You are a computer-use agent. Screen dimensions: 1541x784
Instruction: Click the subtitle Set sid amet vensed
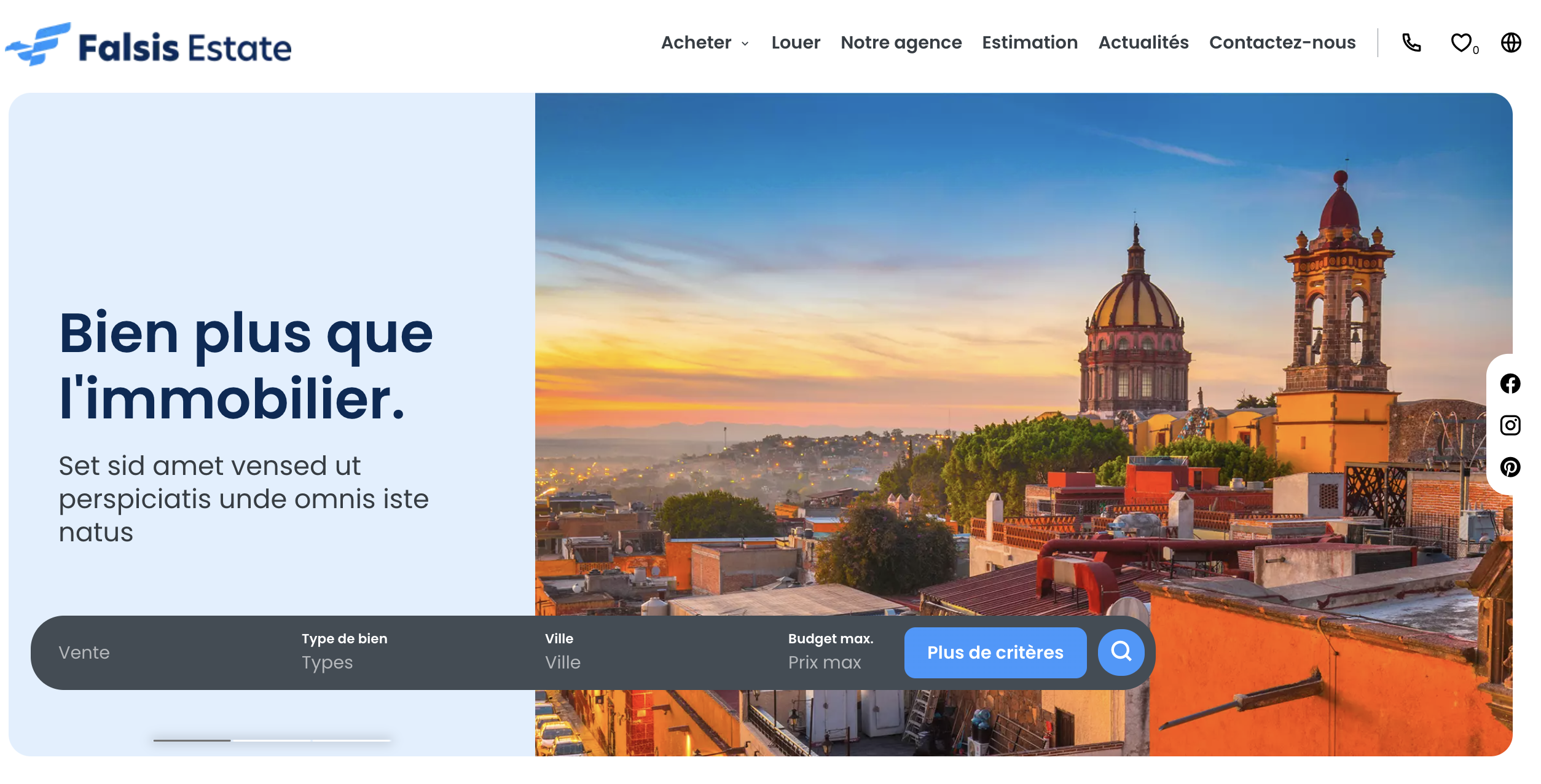[243, 499]
